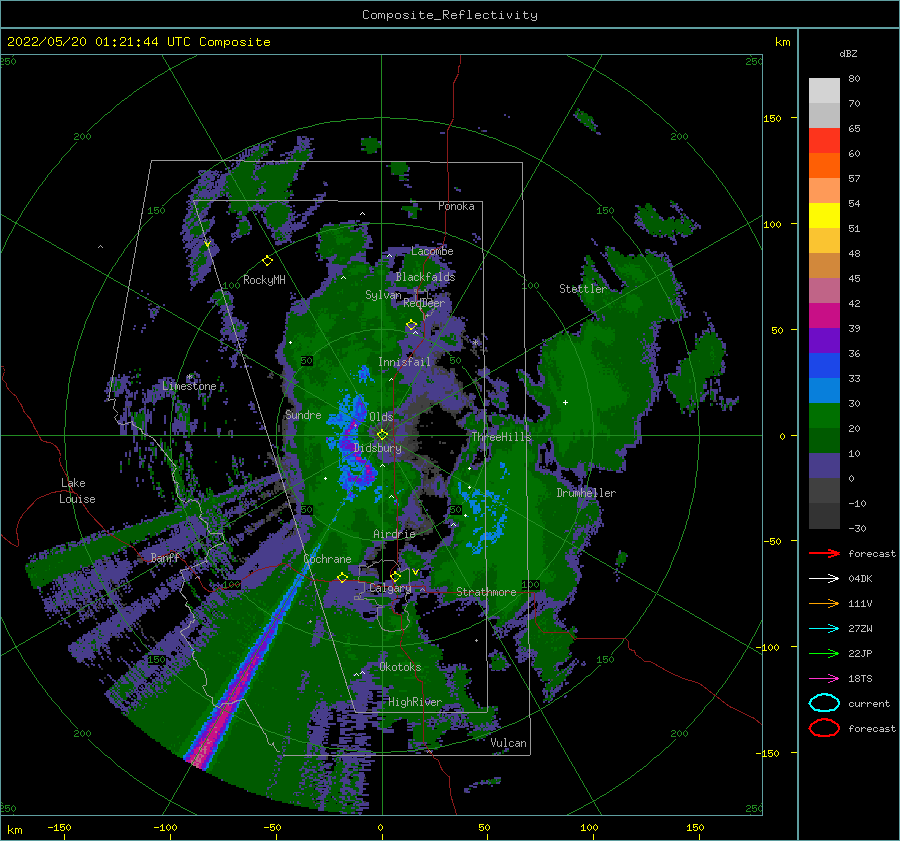Click the Sylvan label
900x841 pixels.
coord(383,295)
